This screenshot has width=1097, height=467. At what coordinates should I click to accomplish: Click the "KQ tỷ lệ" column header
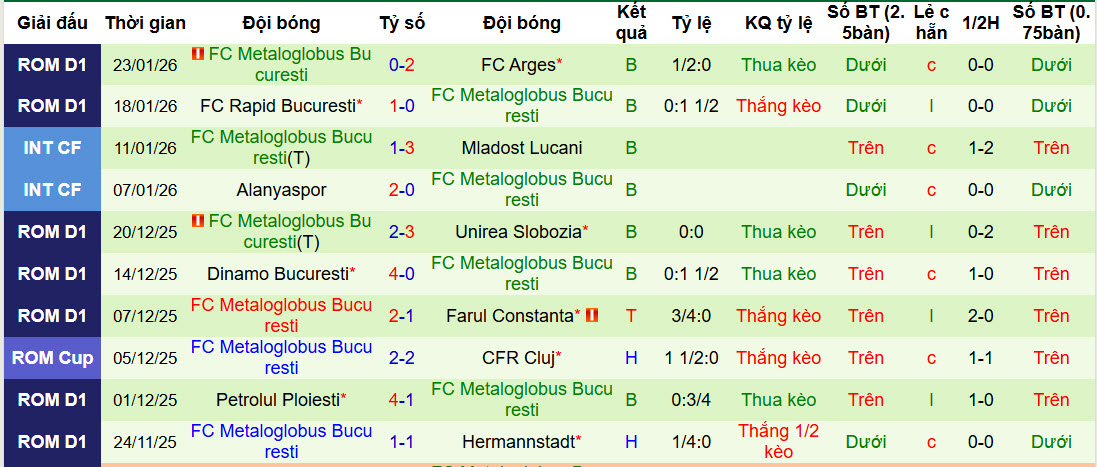tap(778, 22)
